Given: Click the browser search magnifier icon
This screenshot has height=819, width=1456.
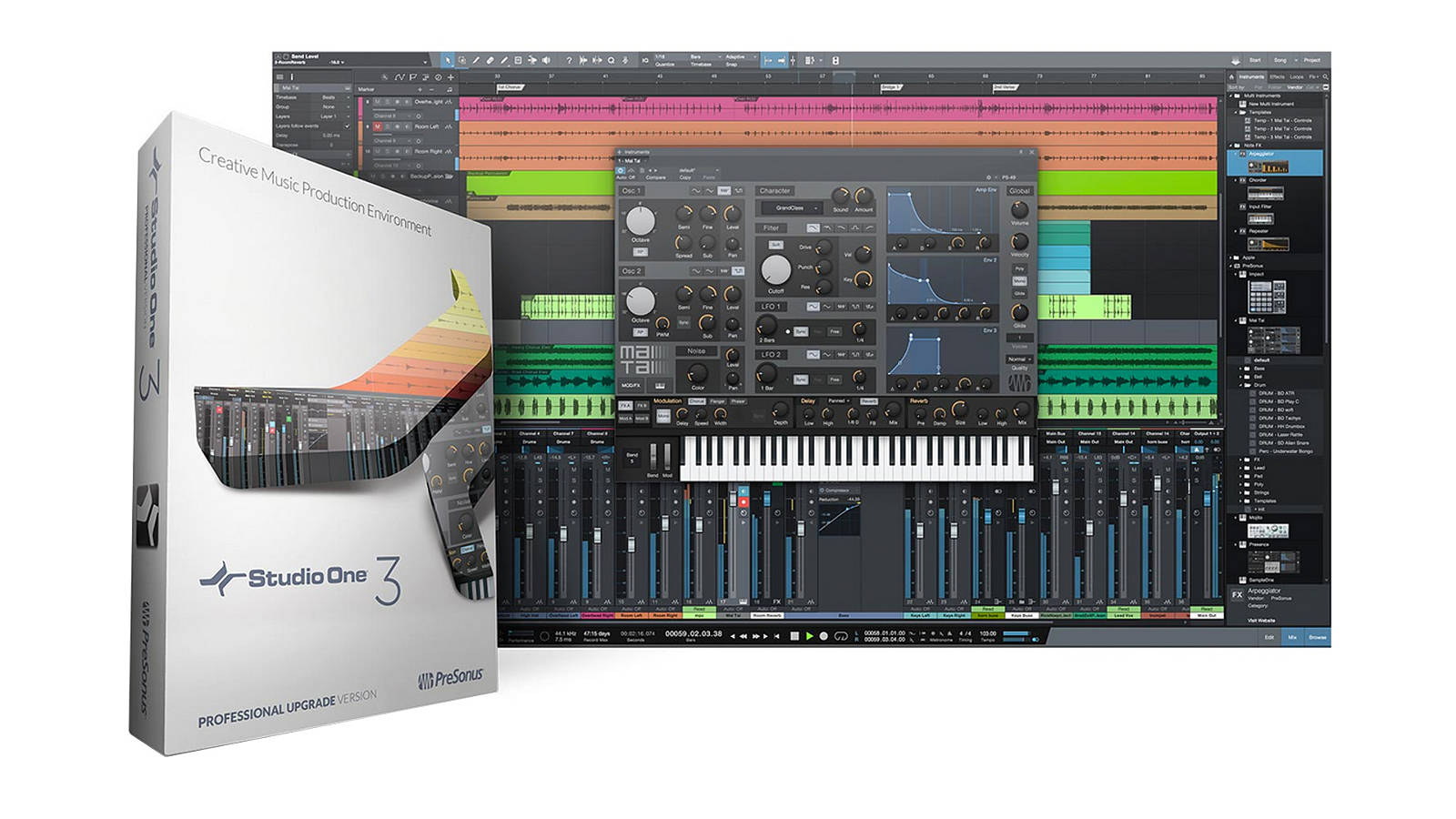Looking at the screenshot, I should click(1325, 77).
